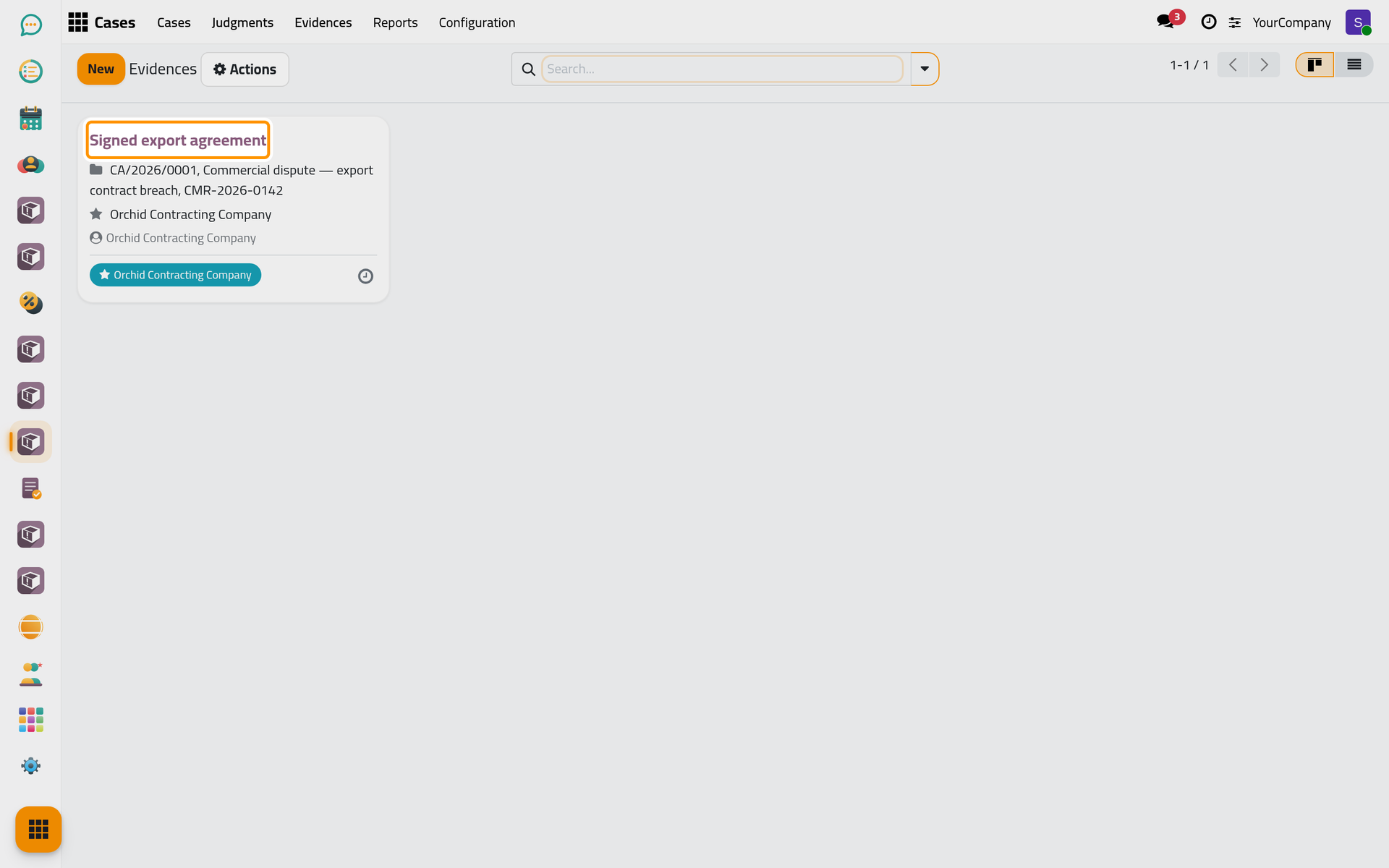Click the orange app launcher button

click(38, 829)
